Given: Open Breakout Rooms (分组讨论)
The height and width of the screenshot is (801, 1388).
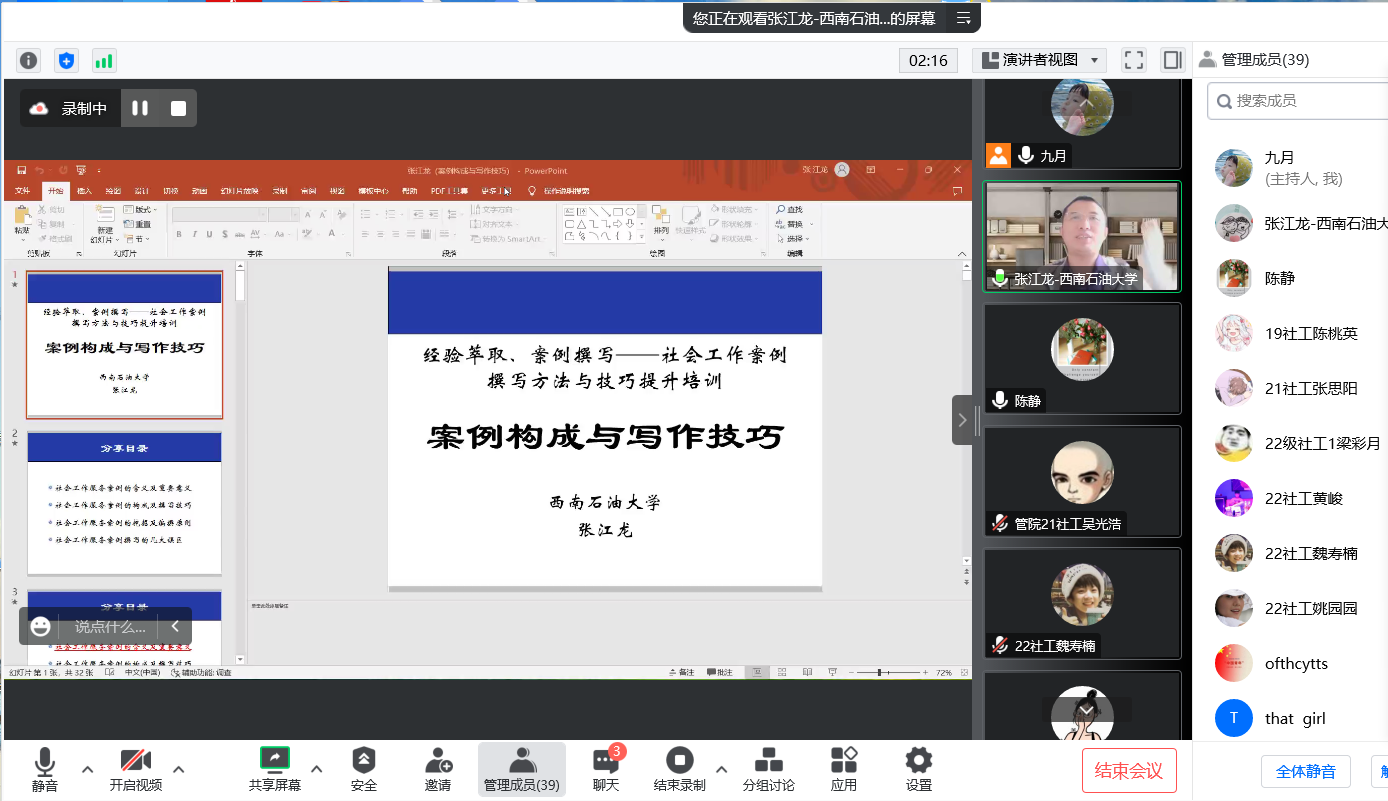Looking at the screenshot, I should pos(768,768).
